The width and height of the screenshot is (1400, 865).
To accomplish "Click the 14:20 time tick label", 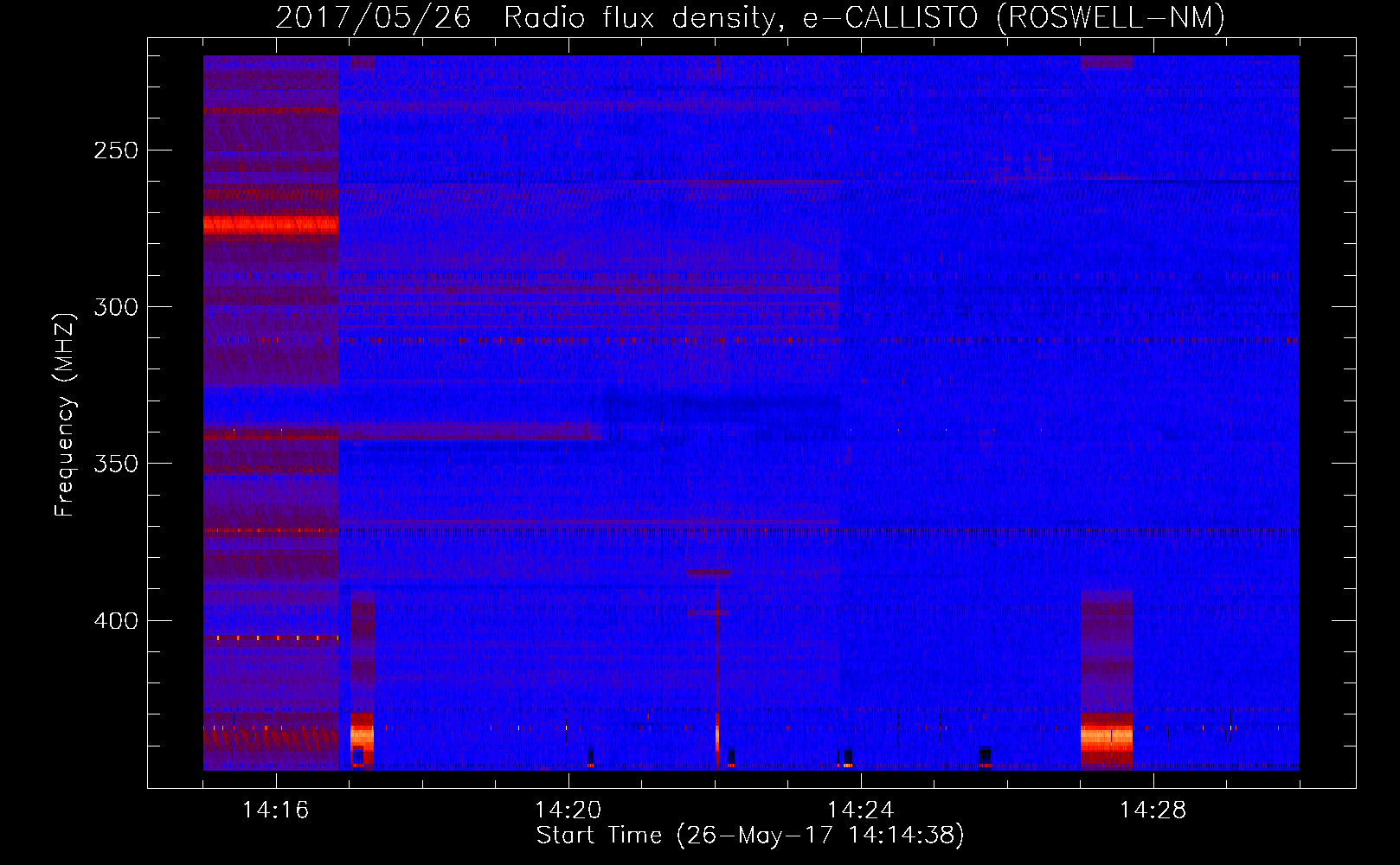I will (x=568, y=811).
